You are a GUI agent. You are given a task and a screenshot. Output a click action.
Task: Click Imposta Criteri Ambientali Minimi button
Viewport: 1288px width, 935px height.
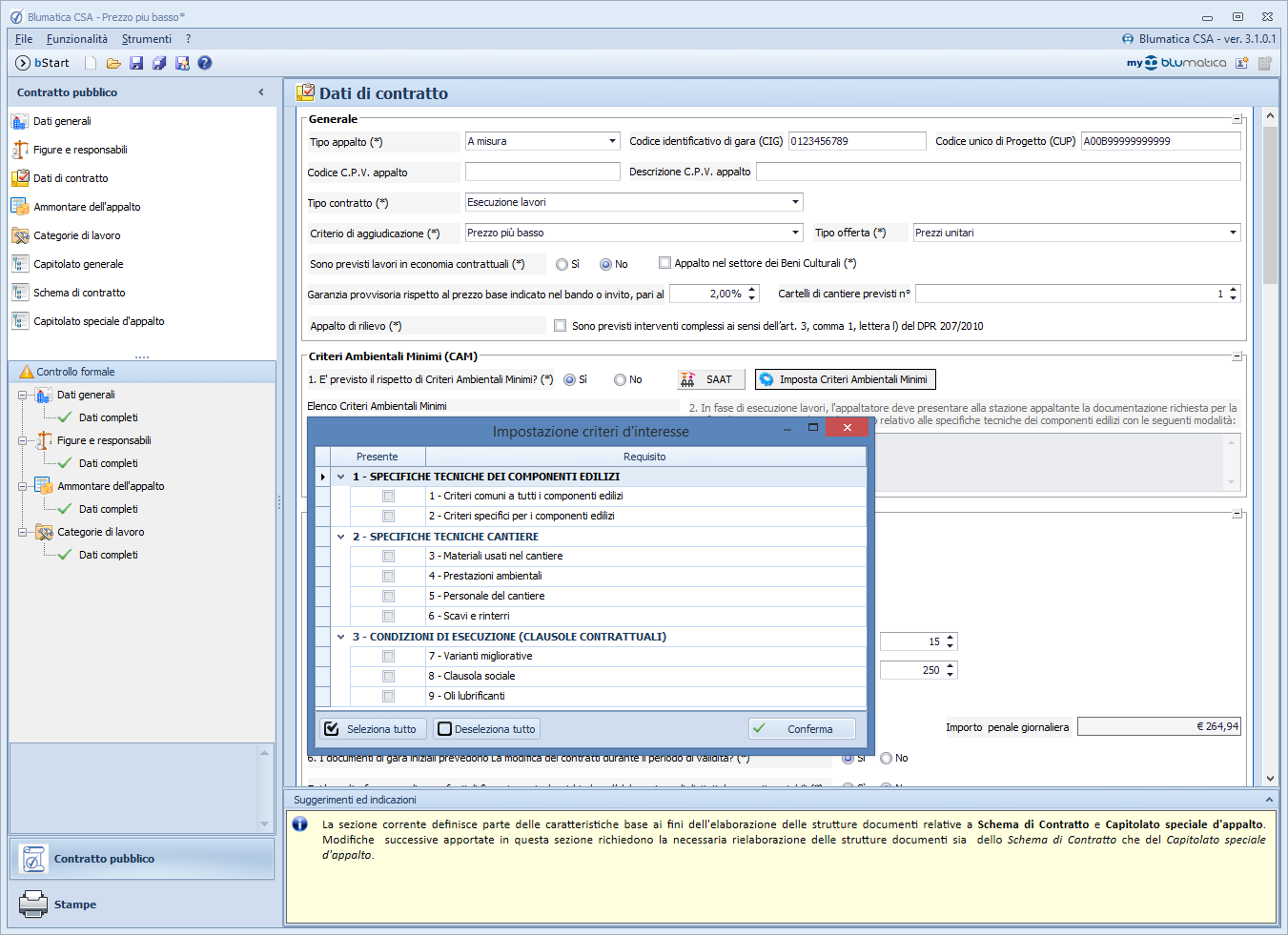coord(845,379)
